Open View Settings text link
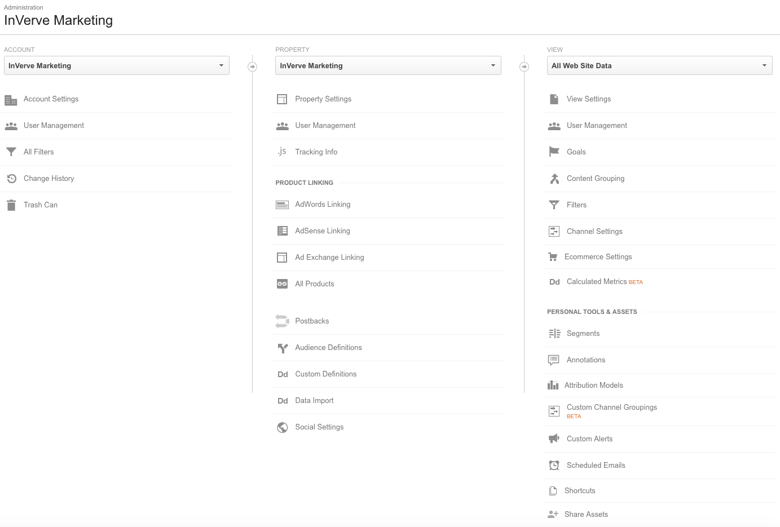This screenshot has width=780, height=527. click(588, 99)
